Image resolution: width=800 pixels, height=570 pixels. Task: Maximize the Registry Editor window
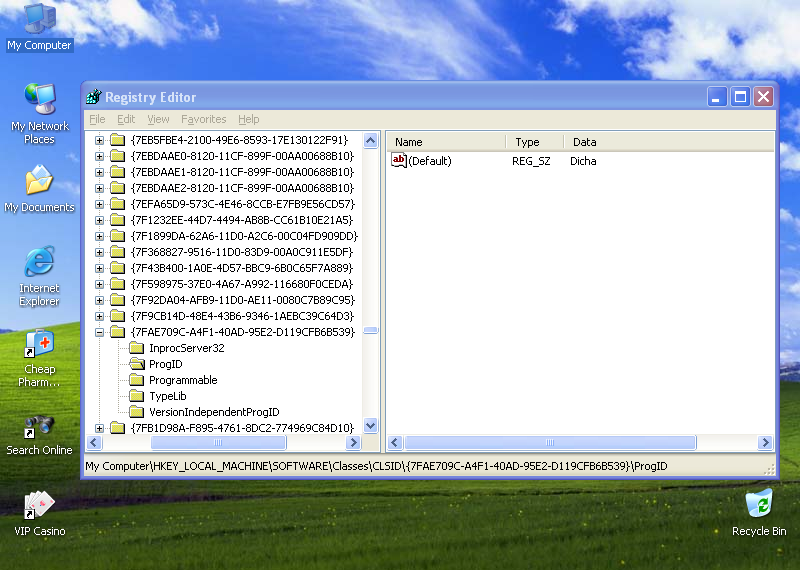tap(740, 96)
